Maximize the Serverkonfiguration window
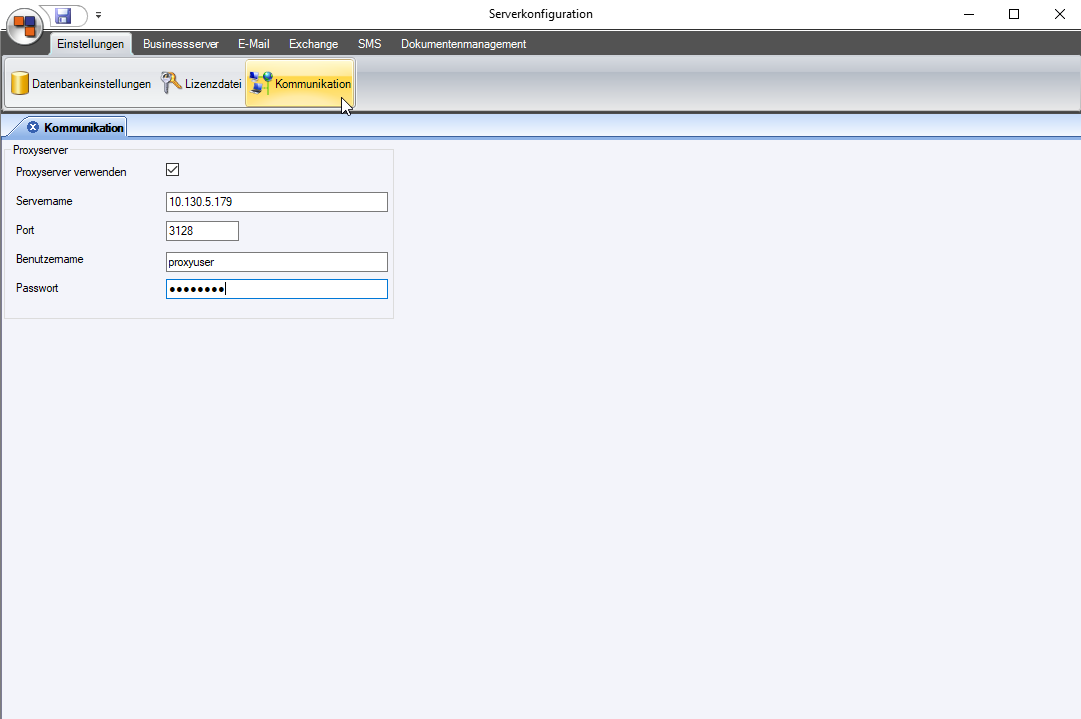 [x=1013, y=14]
